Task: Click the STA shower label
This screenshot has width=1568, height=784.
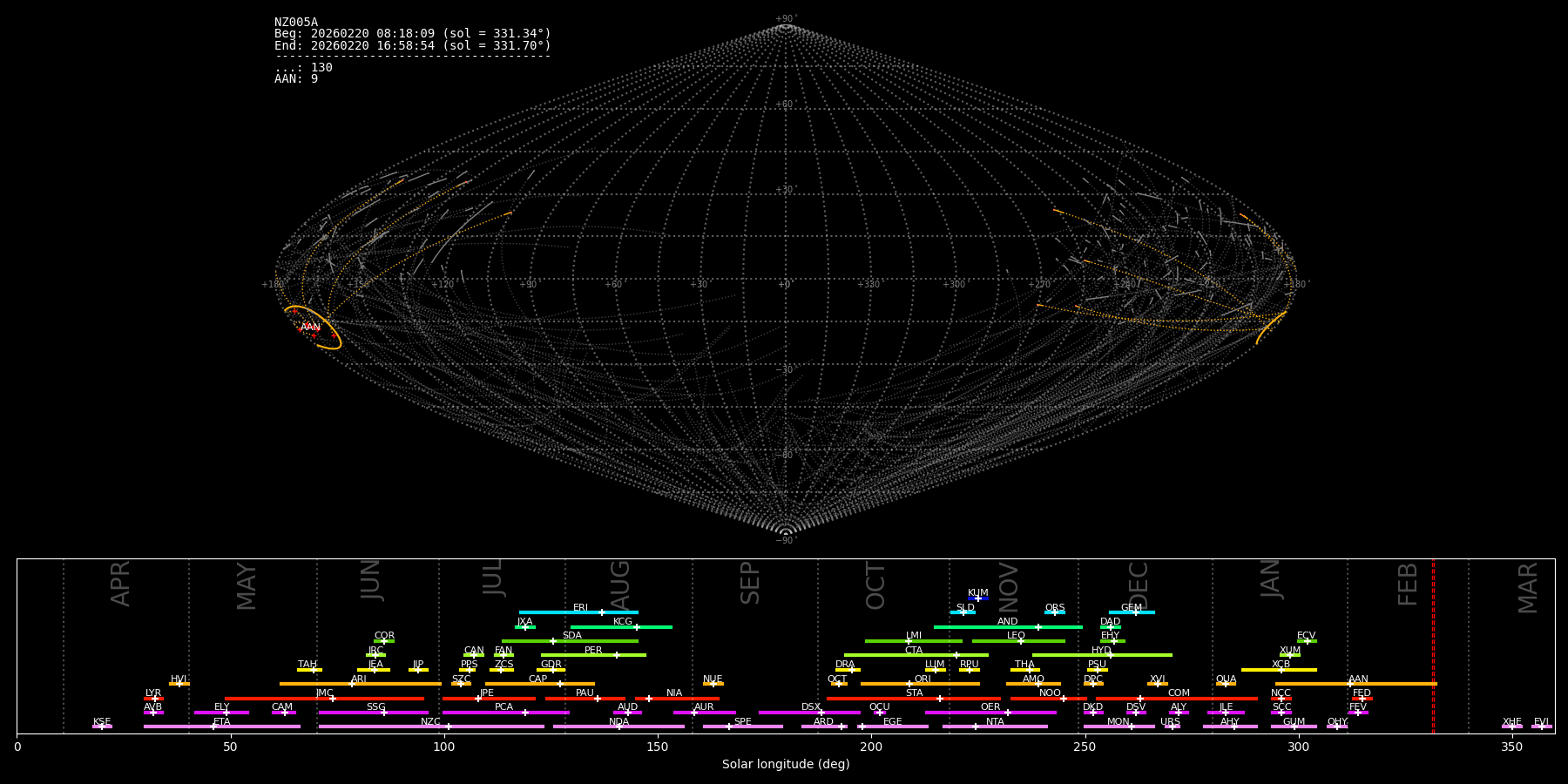Action: (x=914, y=693)
